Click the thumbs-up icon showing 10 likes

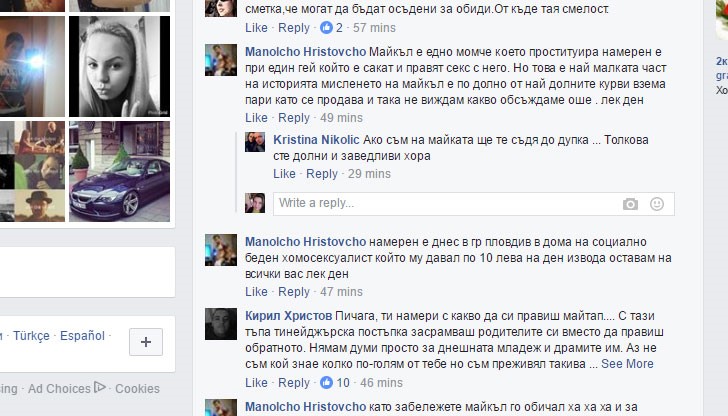point(326,383)
